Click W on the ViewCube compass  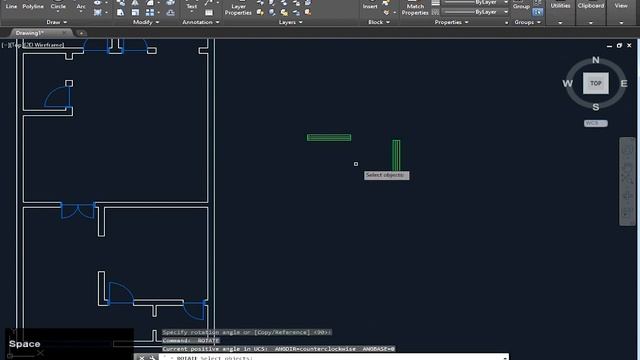pyautogui.click(x=567, y=84)
